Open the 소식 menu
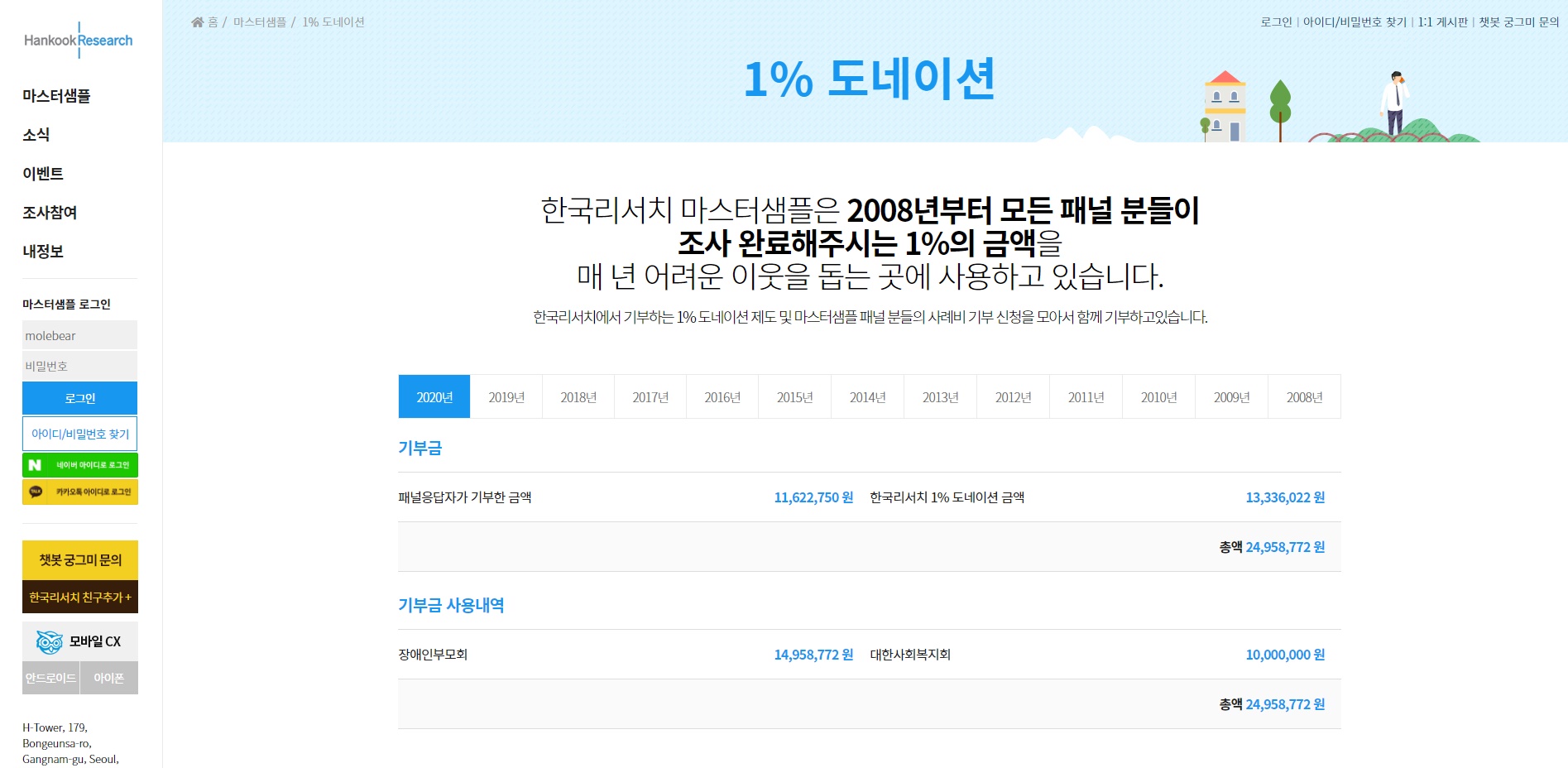Image resolution: width=1568 pixels, height=768 pixels. point(36,135)
